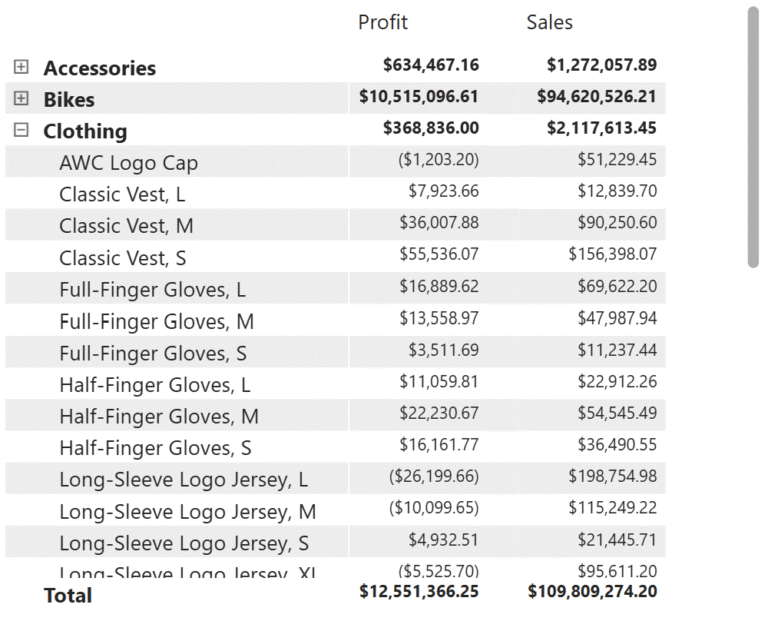Viewport: 768px width, 621px height.
Task: Click the Clothing category label
Action: coord(85,131)
